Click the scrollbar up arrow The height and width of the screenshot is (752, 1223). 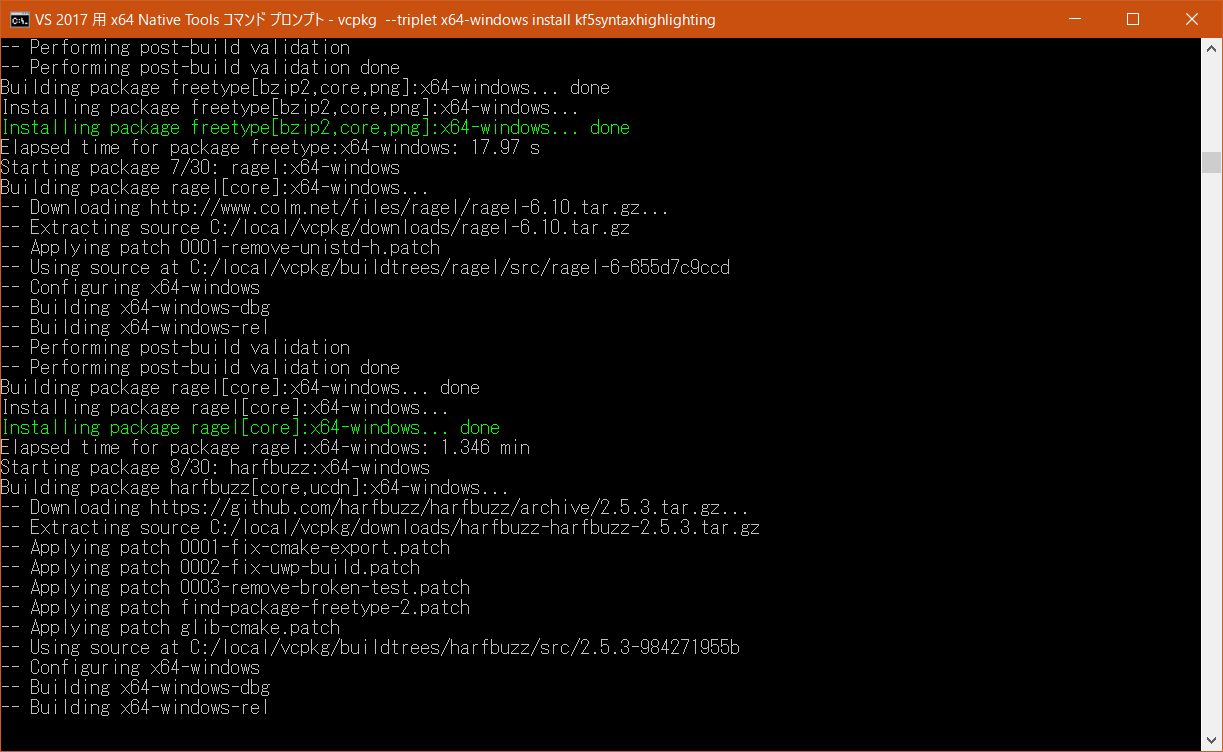click(1212, 48)
